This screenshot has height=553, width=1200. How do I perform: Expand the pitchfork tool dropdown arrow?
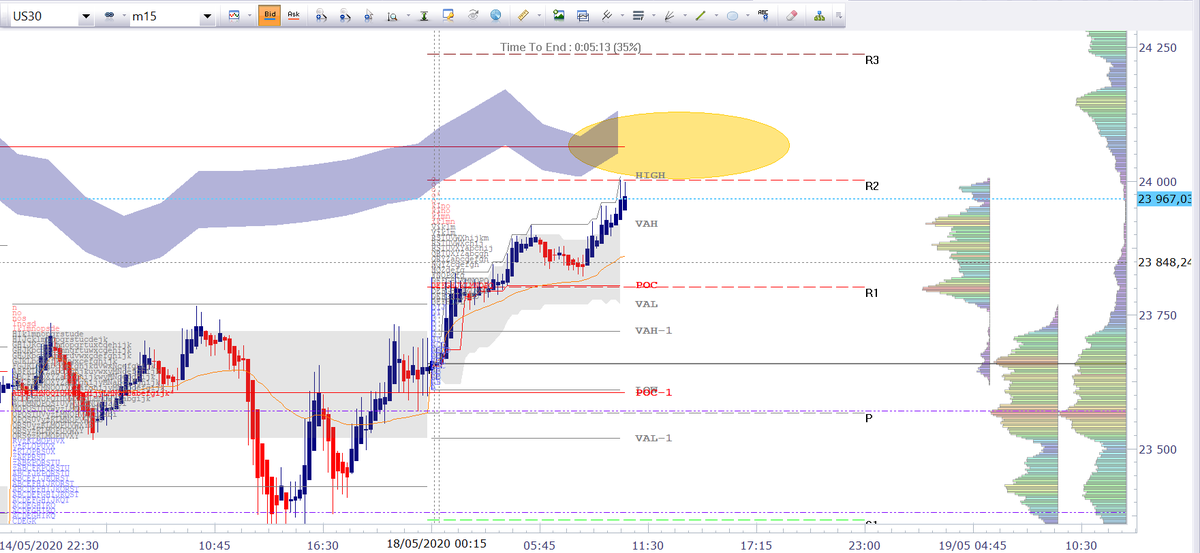622,16
